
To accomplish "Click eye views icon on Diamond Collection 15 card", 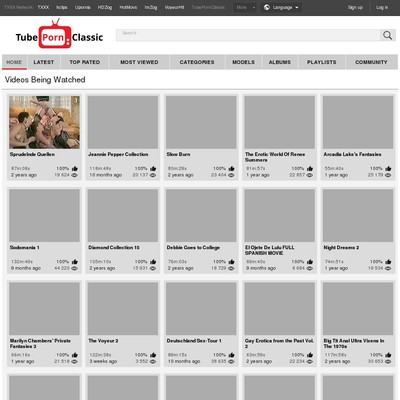I will [x=153, y=268].
